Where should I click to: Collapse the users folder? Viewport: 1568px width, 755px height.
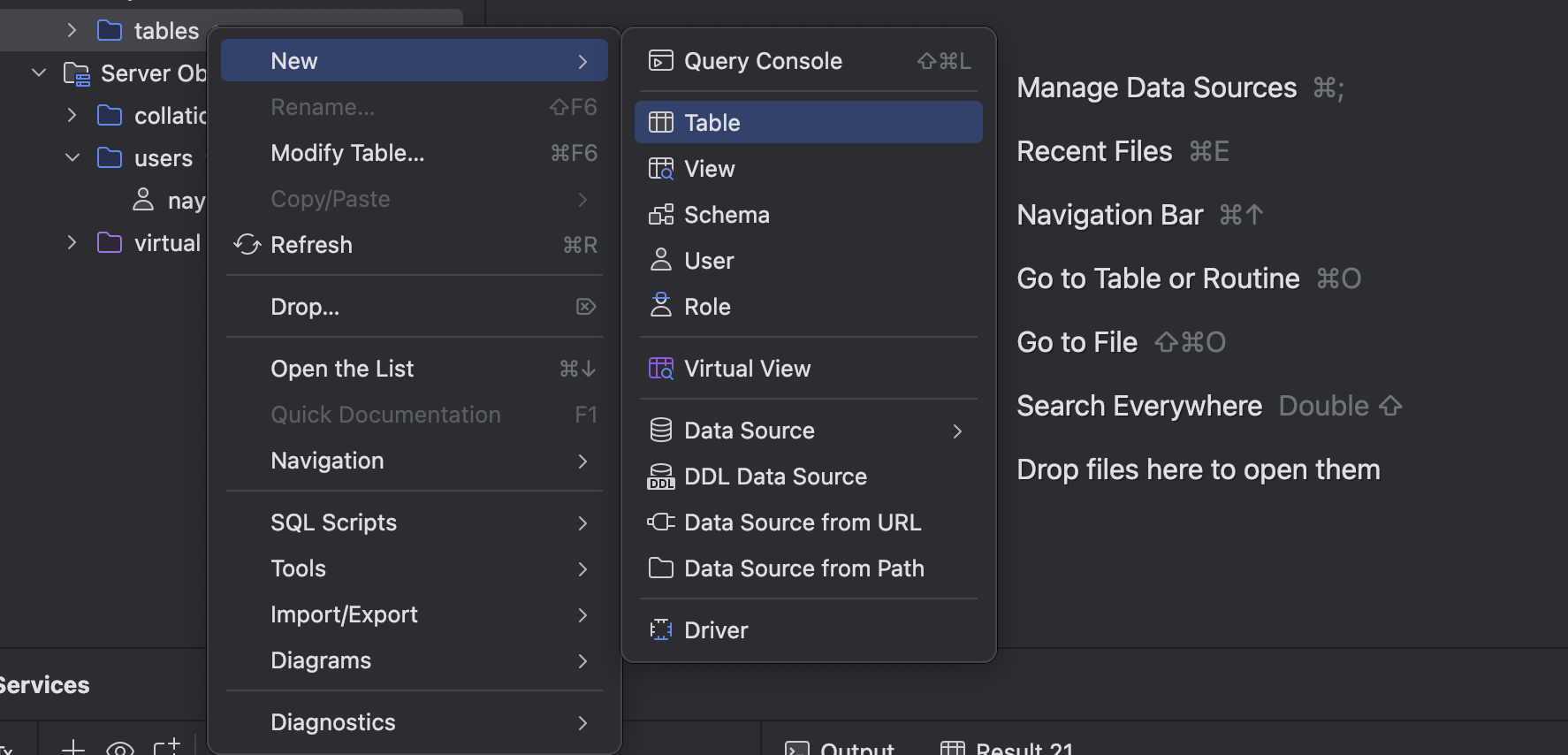pos(72,158)
